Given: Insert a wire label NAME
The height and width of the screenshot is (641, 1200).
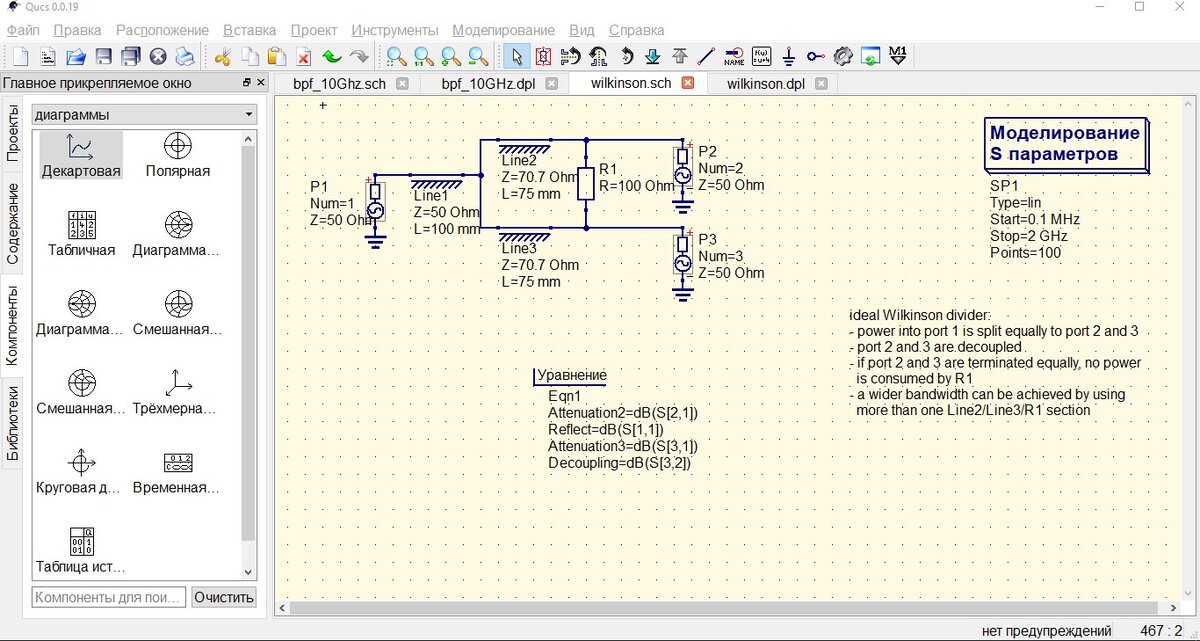Looking at the screenshot, I should coord(734,56).
